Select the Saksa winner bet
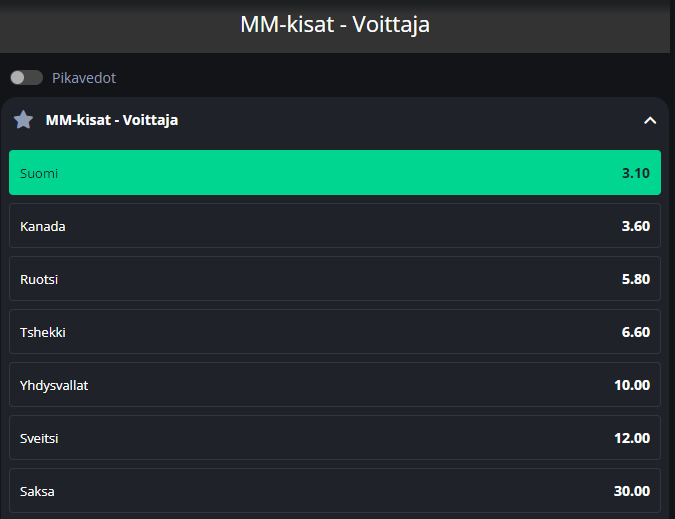The width and height of the screenshot is (675, 519). pos(335,491)
